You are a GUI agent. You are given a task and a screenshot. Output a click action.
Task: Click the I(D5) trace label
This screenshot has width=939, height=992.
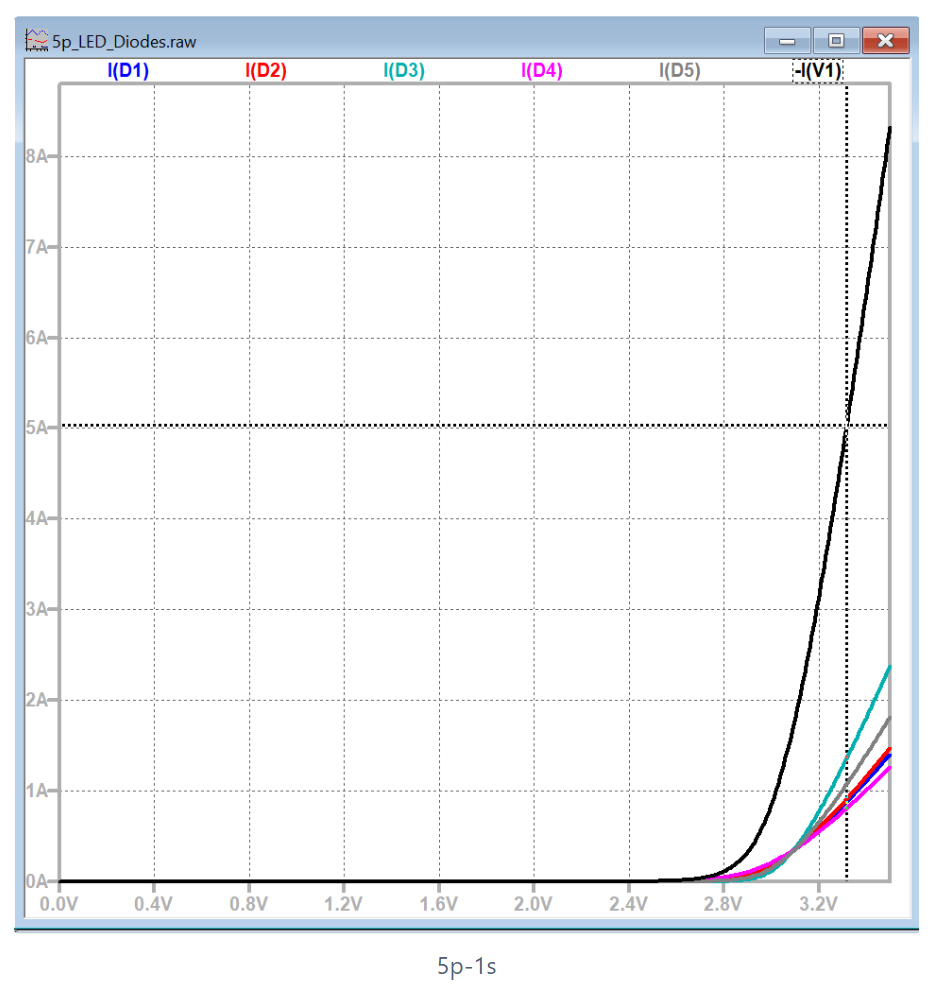coord(680,70)
